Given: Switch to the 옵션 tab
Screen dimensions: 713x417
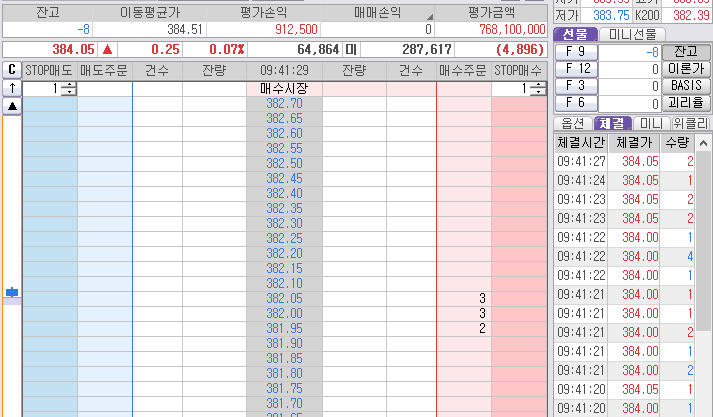Looking at the screenshot, I should [x=573, y=123].
